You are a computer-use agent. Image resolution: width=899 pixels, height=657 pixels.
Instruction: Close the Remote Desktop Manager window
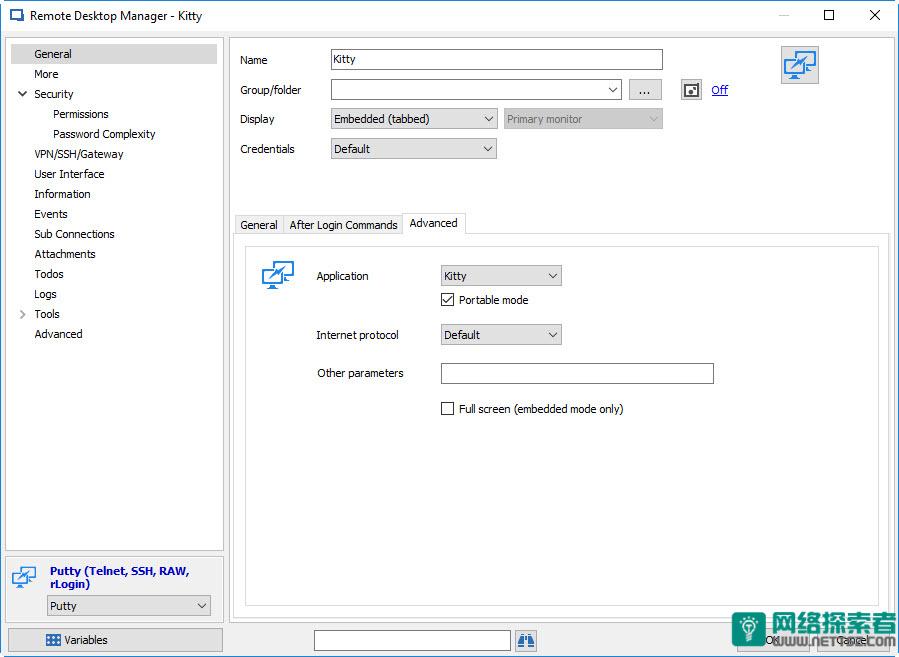point(874,15)
